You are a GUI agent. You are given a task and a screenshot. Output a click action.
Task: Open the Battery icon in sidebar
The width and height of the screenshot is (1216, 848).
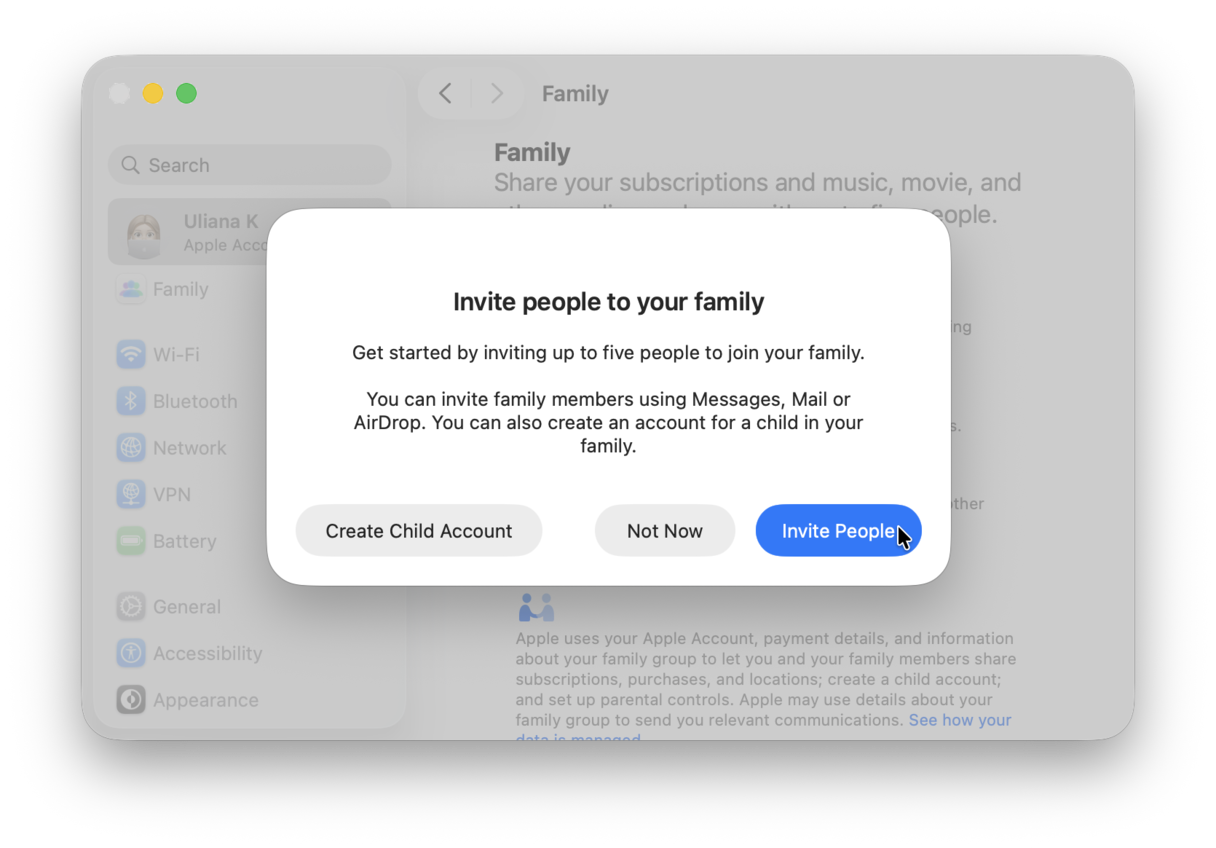(131, 541)
